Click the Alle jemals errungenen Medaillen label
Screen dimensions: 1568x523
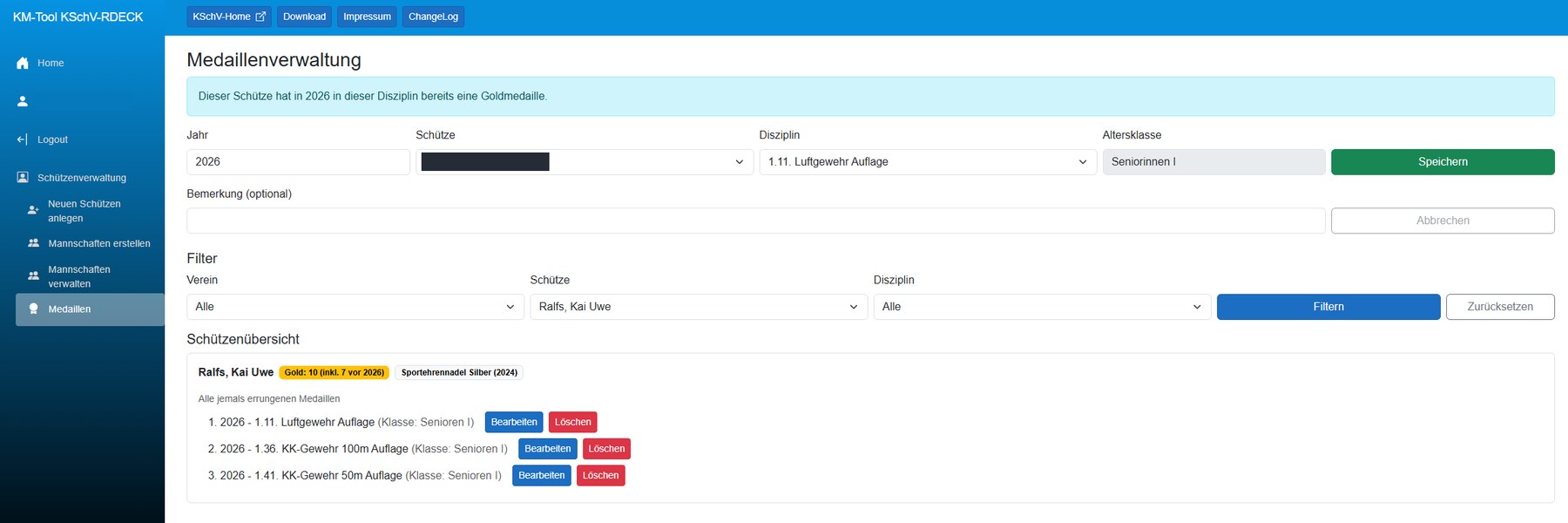click(269, 398)
